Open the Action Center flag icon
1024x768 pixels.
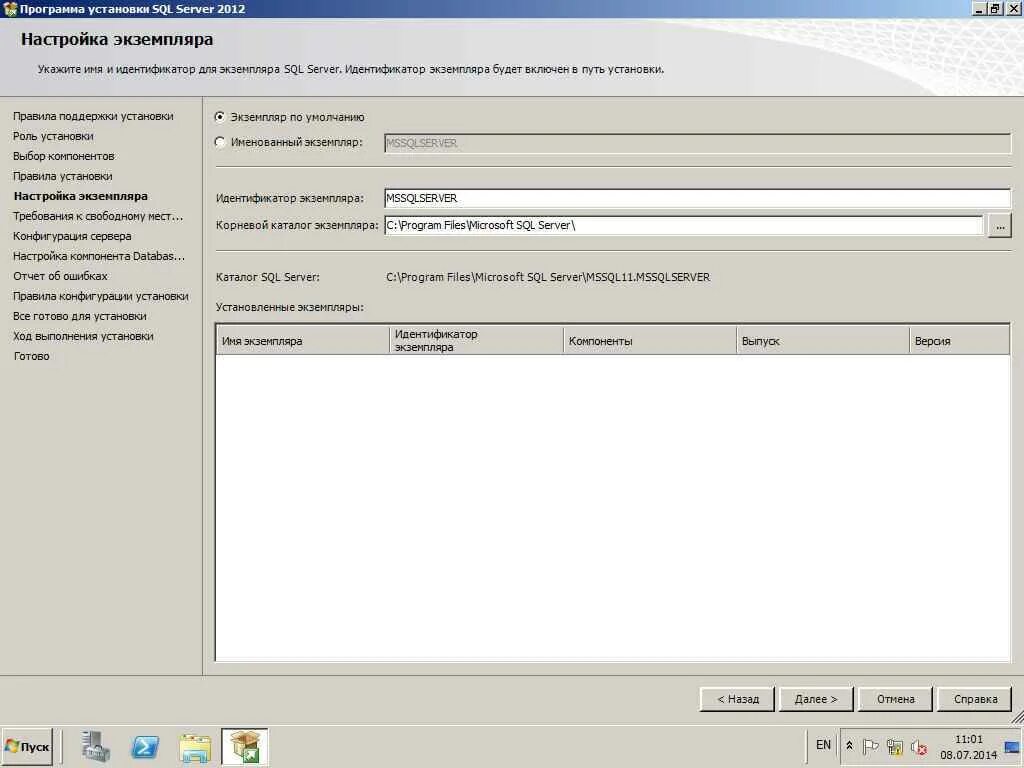[871, 746]
